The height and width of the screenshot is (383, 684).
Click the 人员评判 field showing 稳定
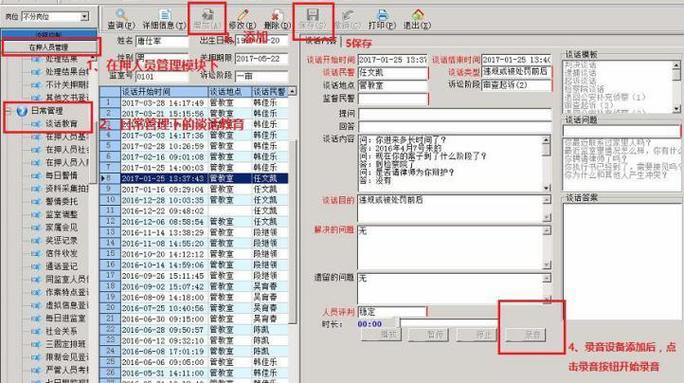[392, 311]
